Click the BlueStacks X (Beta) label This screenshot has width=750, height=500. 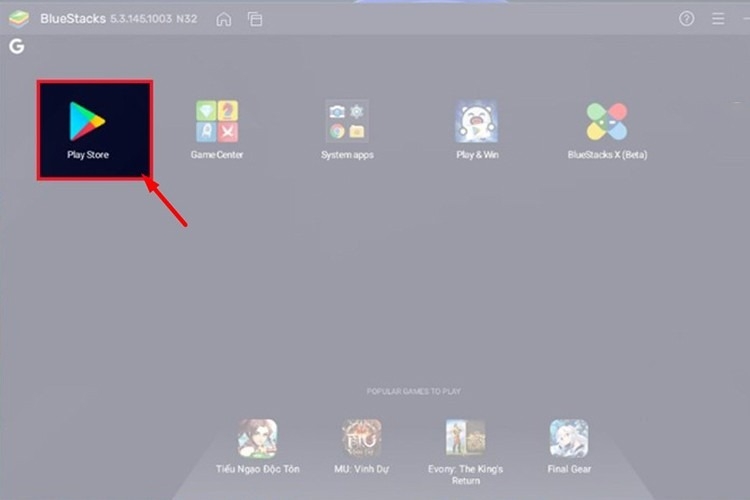click(607, 155)
